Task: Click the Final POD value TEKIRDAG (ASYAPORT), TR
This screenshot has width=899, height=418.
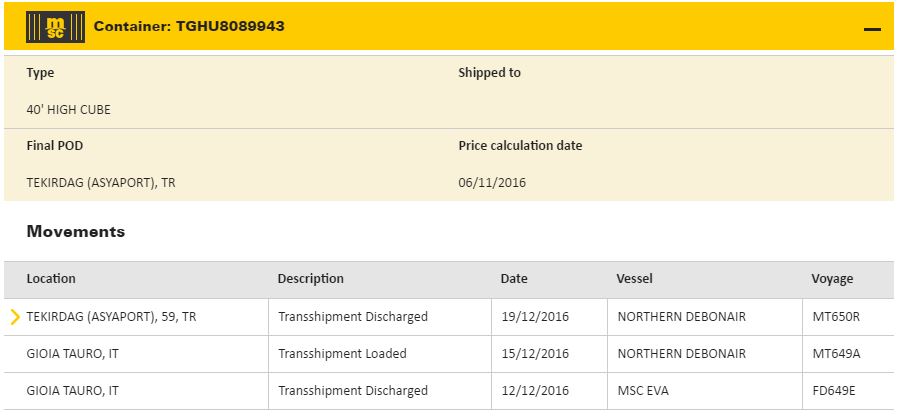Action: (101, 183)
